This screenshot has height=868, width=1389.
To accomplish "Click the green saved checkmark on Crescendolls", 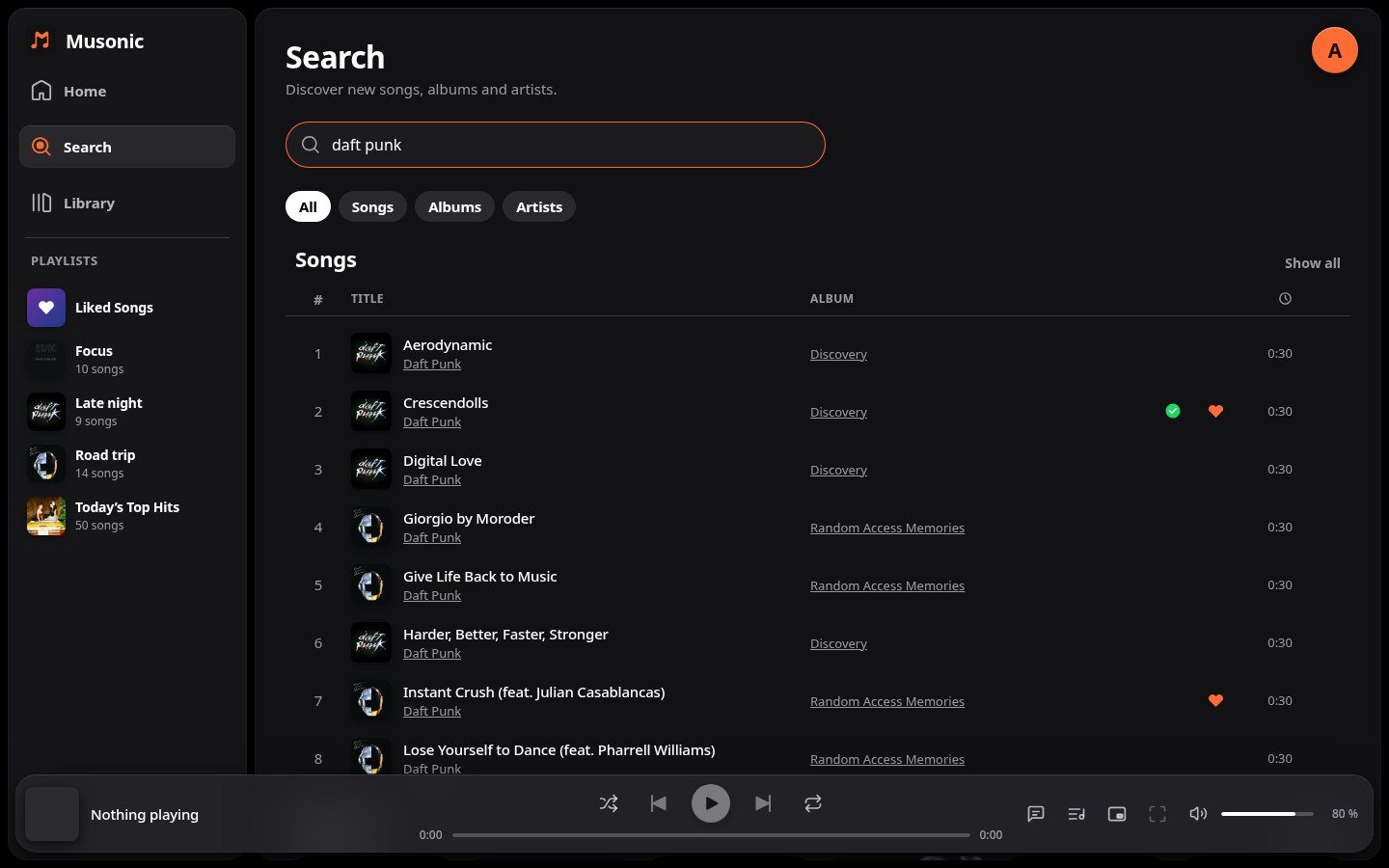I will click(1173, 411).
